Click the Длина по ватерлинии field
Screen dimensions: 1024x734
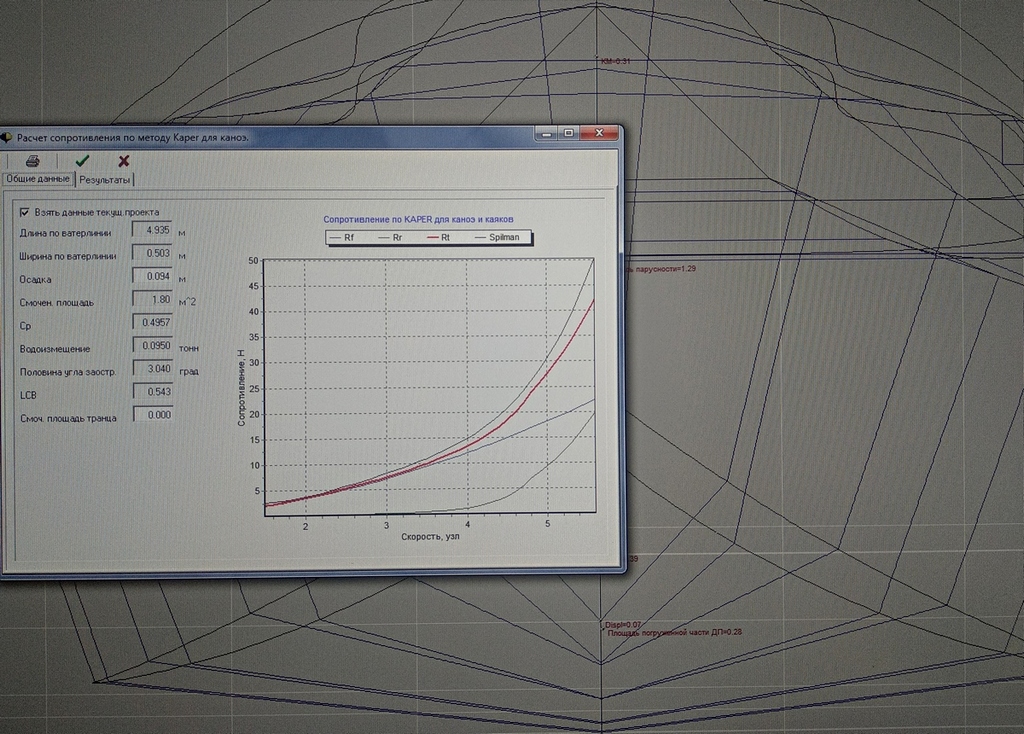152,231
